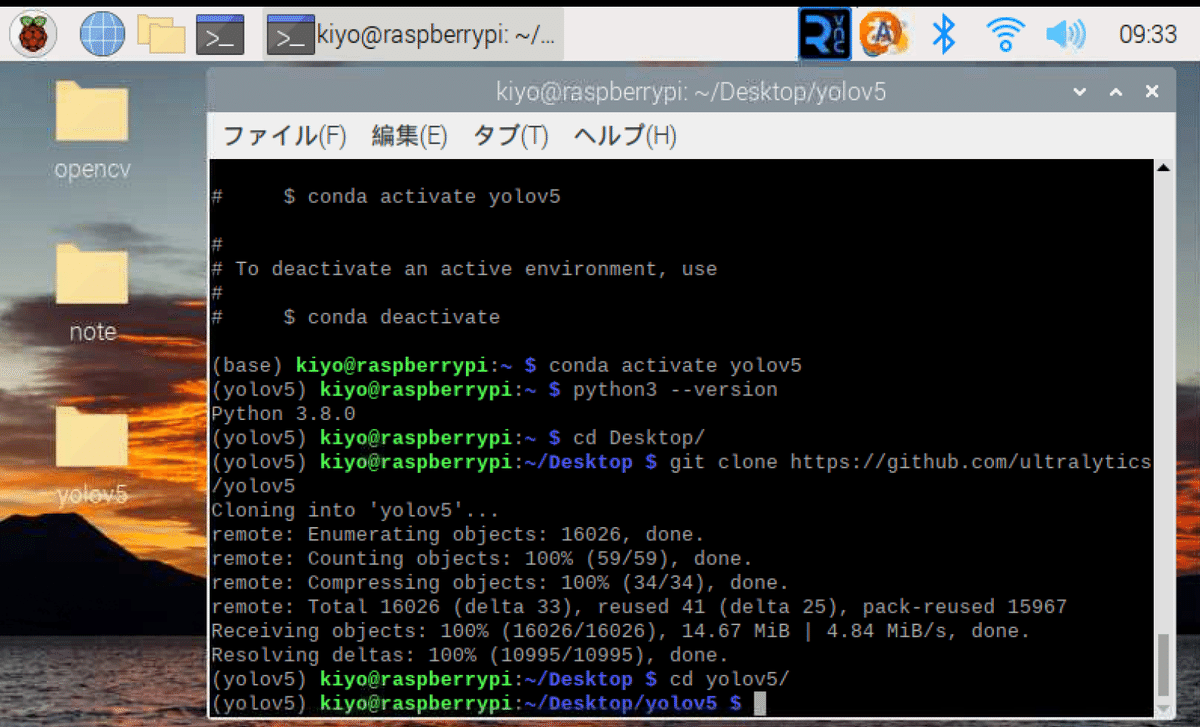The height and width of the screenshot is (727, 1200).
Task: Select the opencv desktop folder
Action: (92, 130)
